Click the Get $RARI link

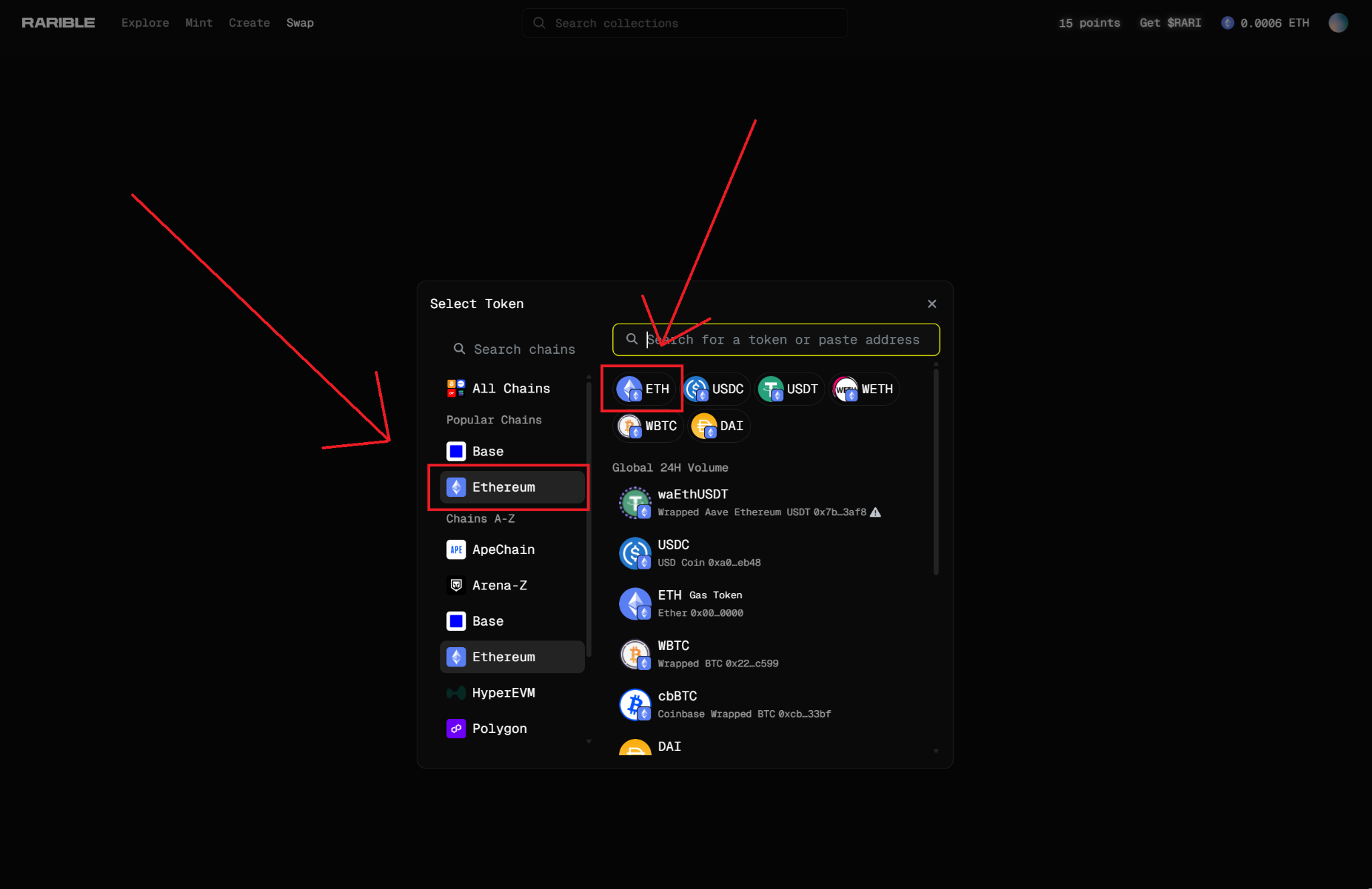tap(1170, 23)
